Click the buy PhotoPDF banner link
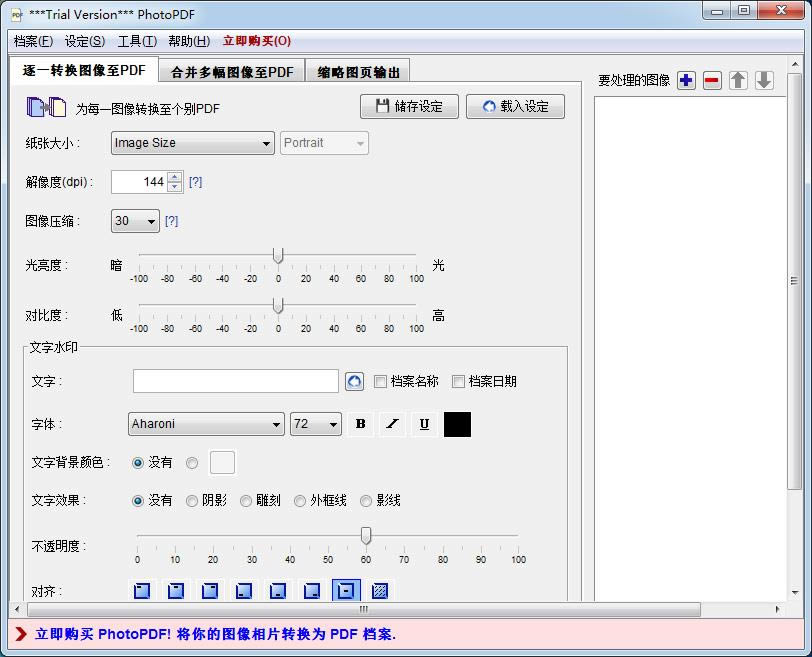Viewport: 812px width, 657px height. point(215,634)
